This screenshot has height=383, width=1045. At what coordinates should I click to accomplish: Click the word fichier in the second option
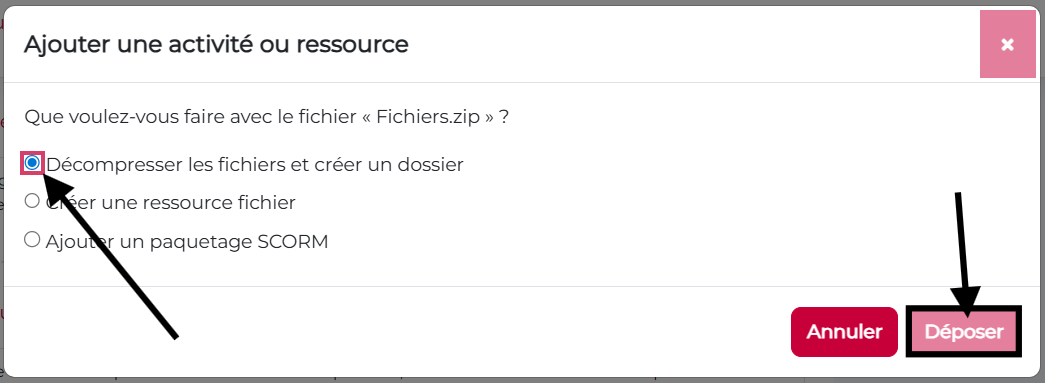pyautogui.click(x=265, y=202)
